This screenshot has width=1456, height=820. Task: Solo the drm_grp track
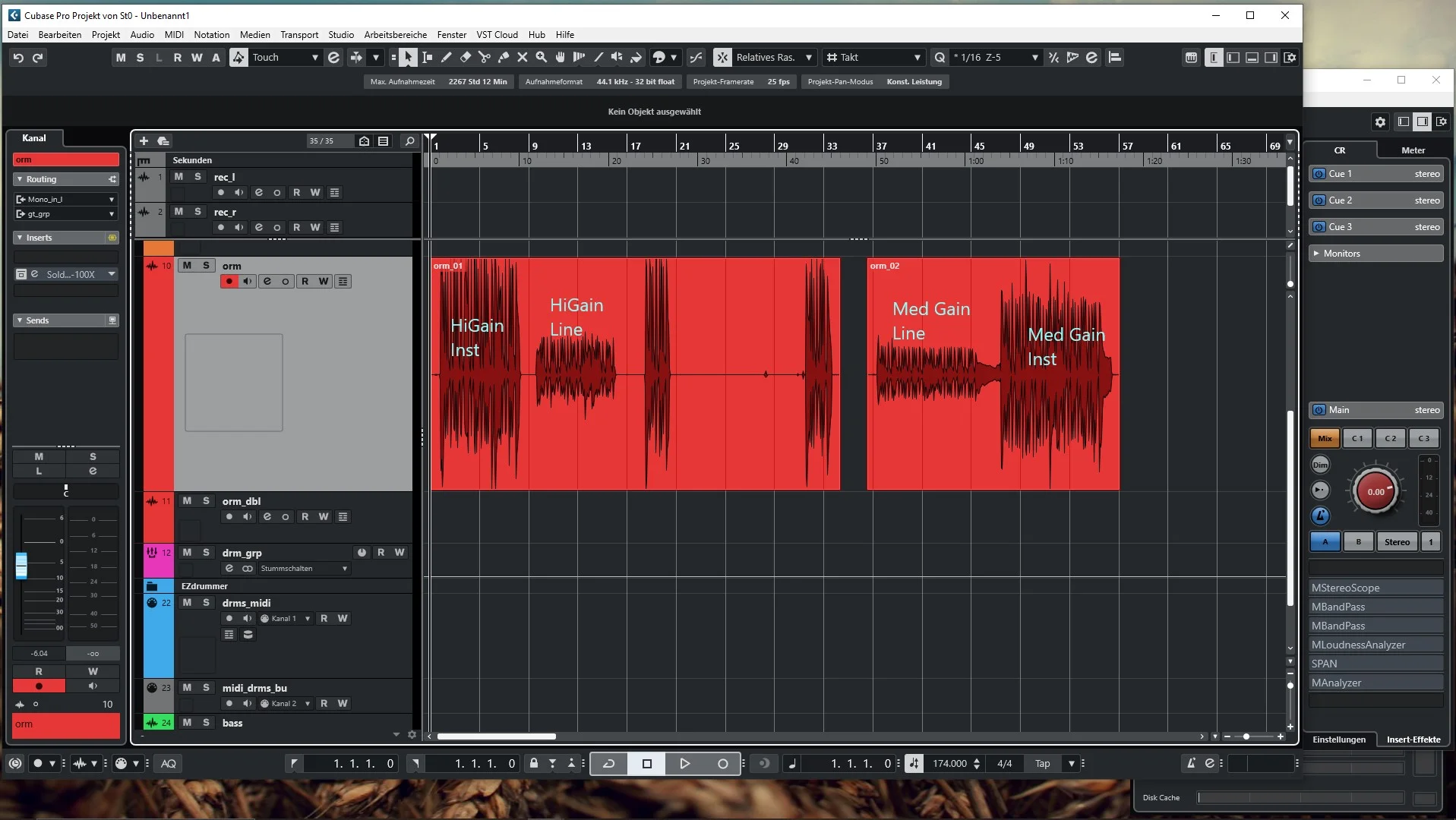coord(206,553)
